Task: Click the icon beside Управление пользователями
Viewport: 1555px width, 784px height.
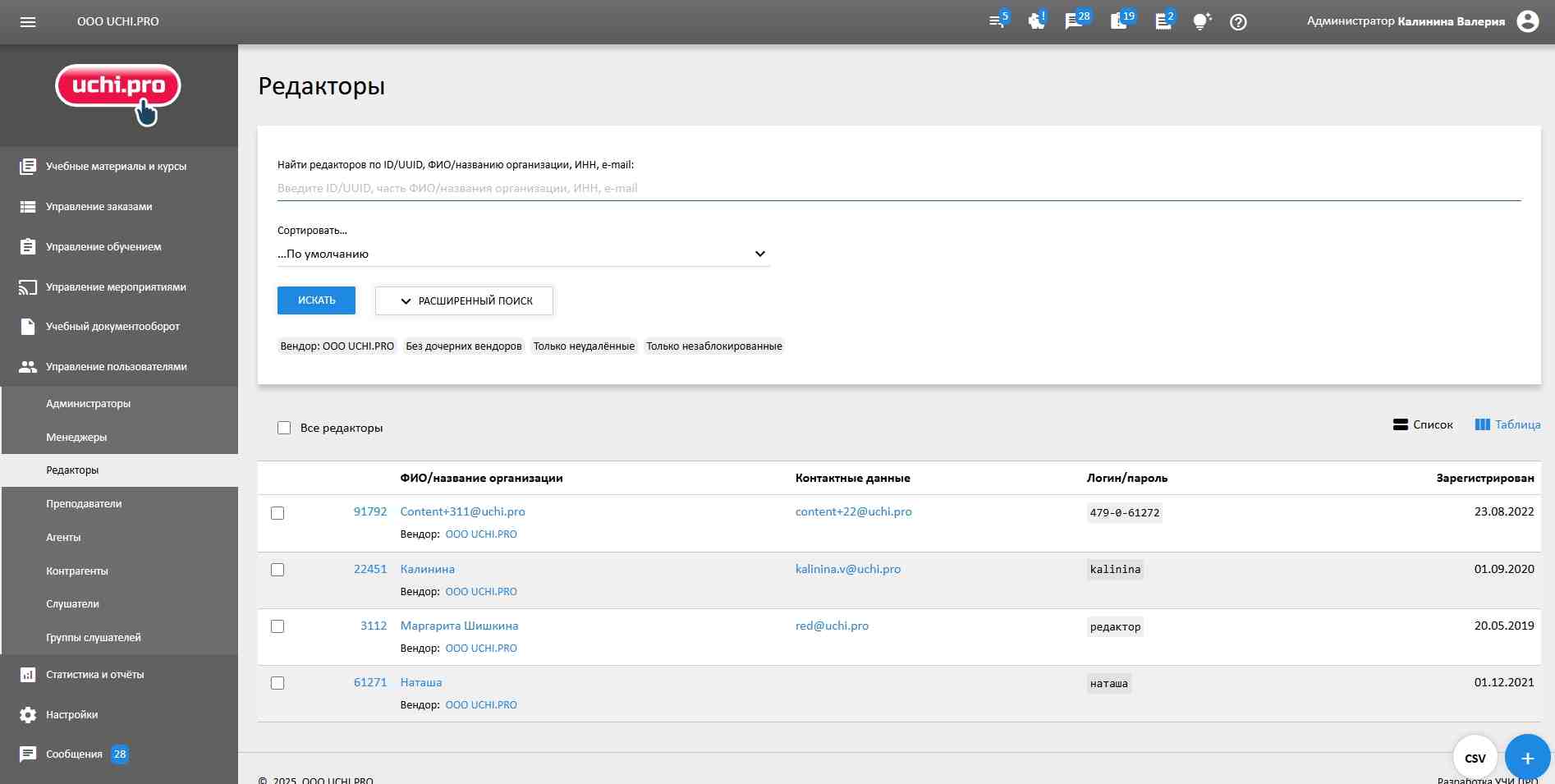Action: 28,367
